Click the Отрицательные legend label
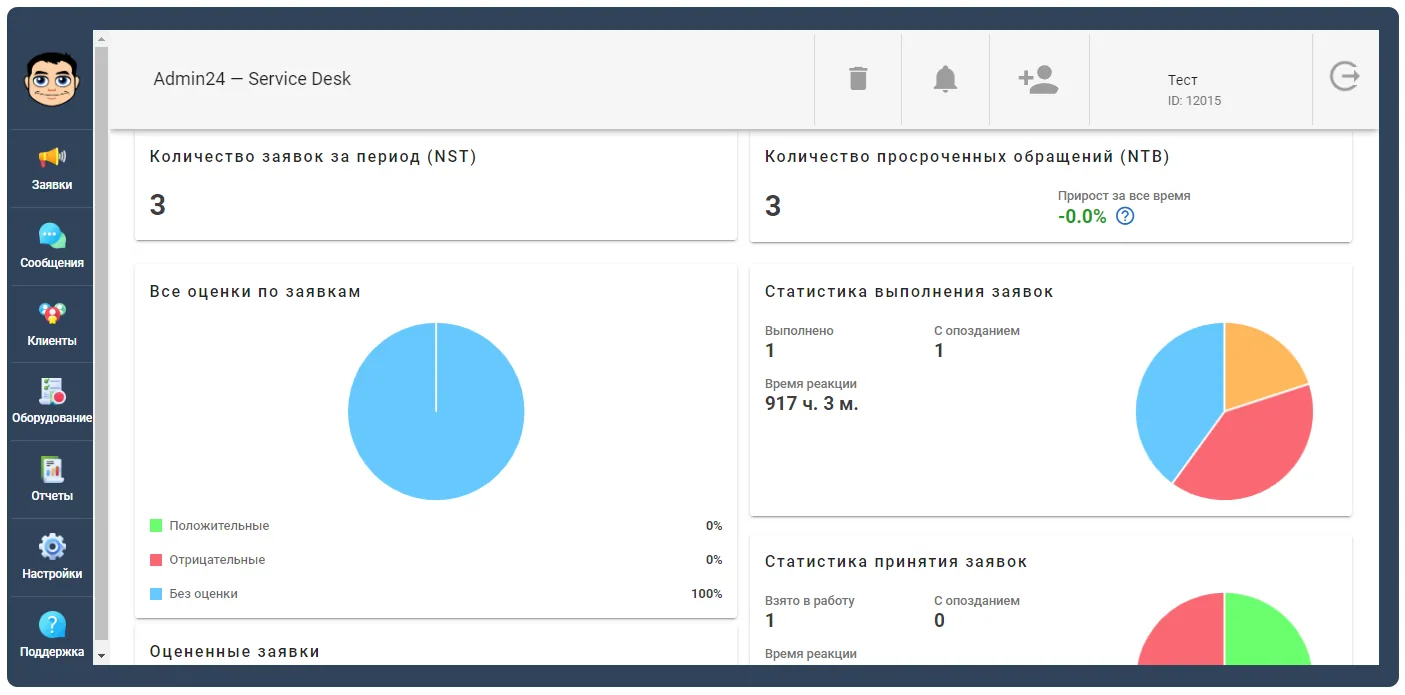The width and height of the screenshot is (1405, 695). (x=217, y=560)
